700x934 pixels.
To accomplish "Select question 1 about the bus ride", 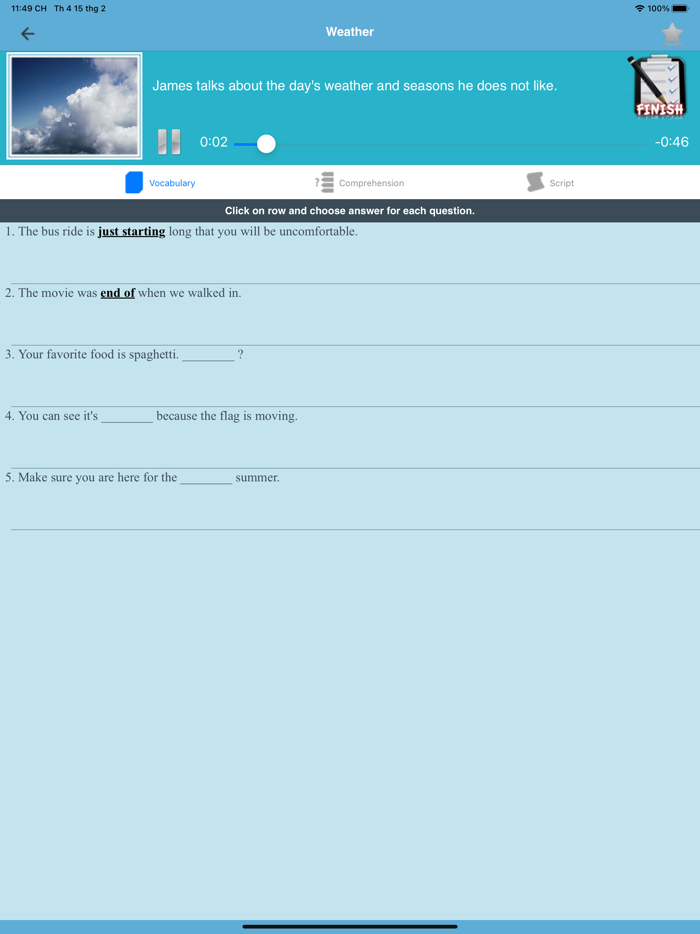I will click(x=350, y=253).
